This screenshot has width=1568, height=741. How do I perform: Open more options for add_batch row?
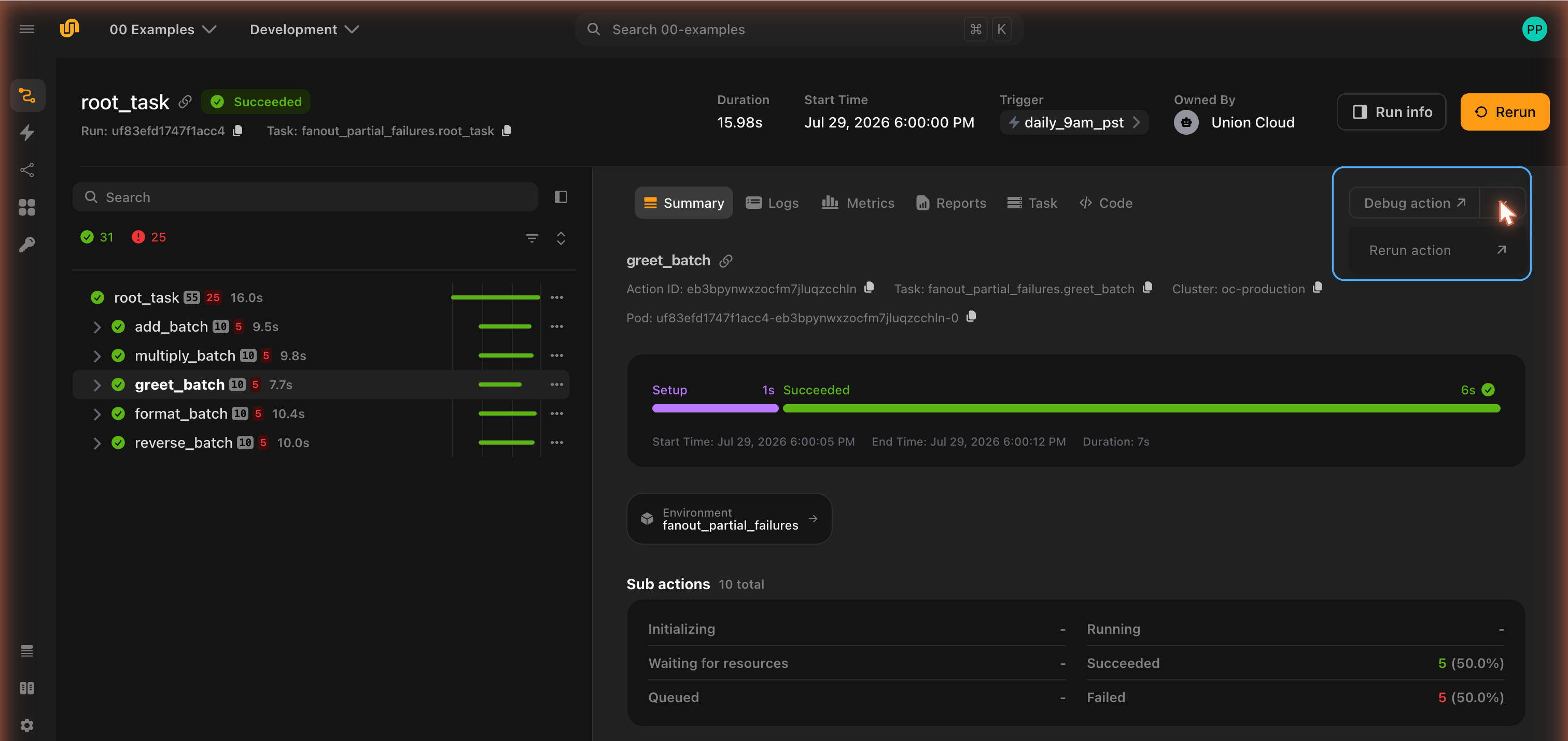[x=556, y=326]
